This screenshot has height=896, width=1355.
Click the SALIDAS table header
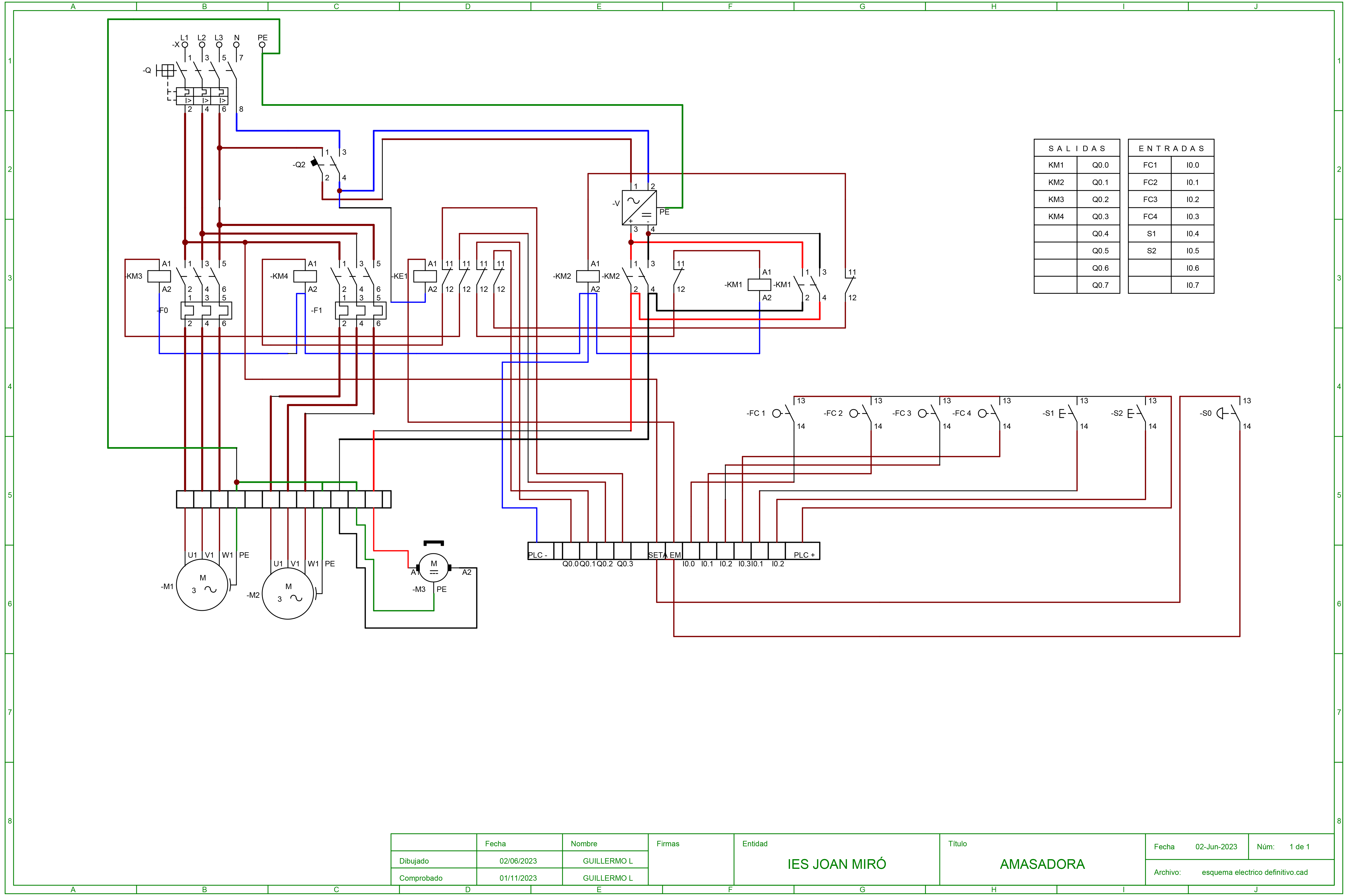pyautogui.click(x=1076, y=148)
